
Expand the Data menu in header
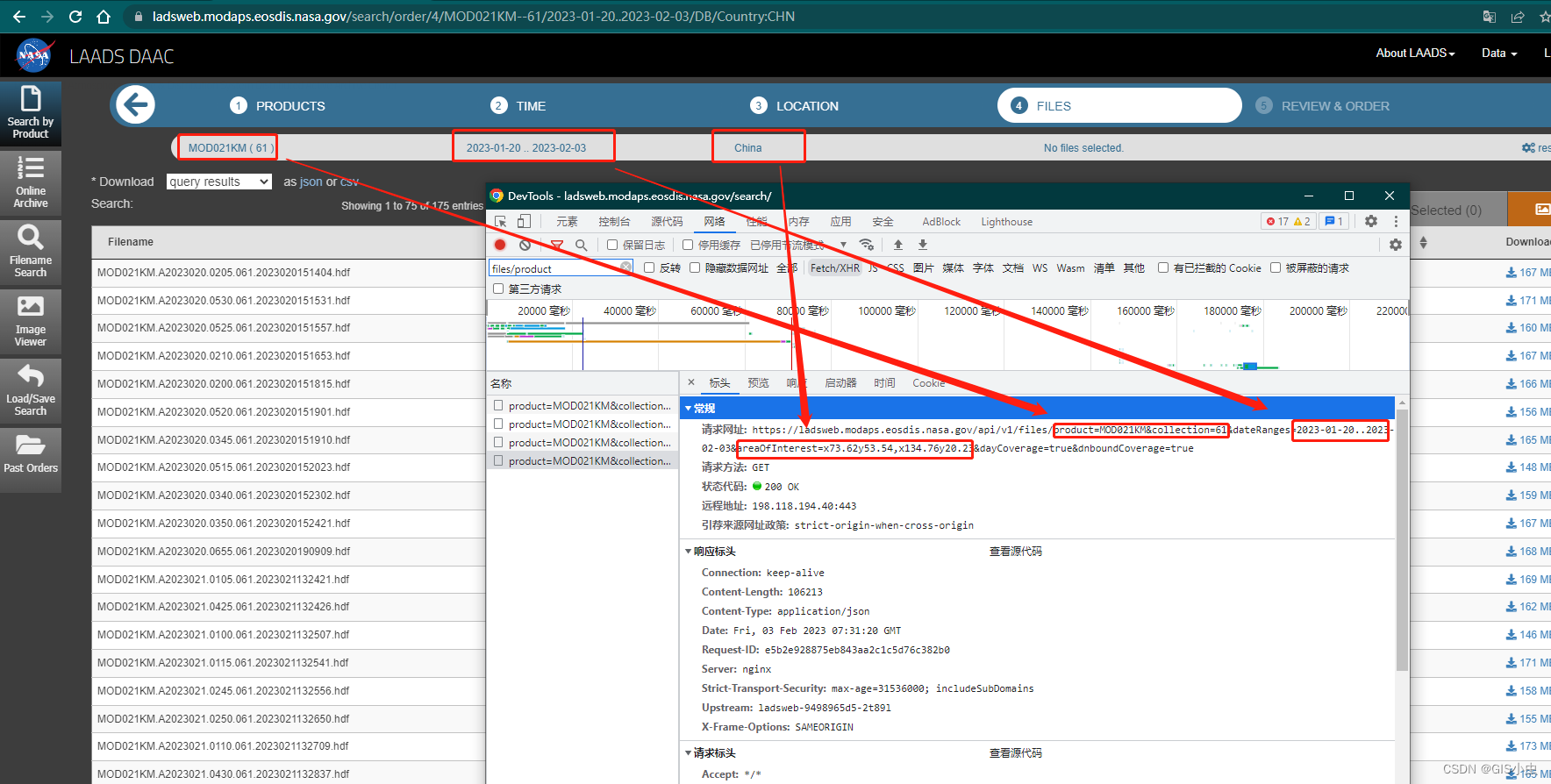point(1499,53)
